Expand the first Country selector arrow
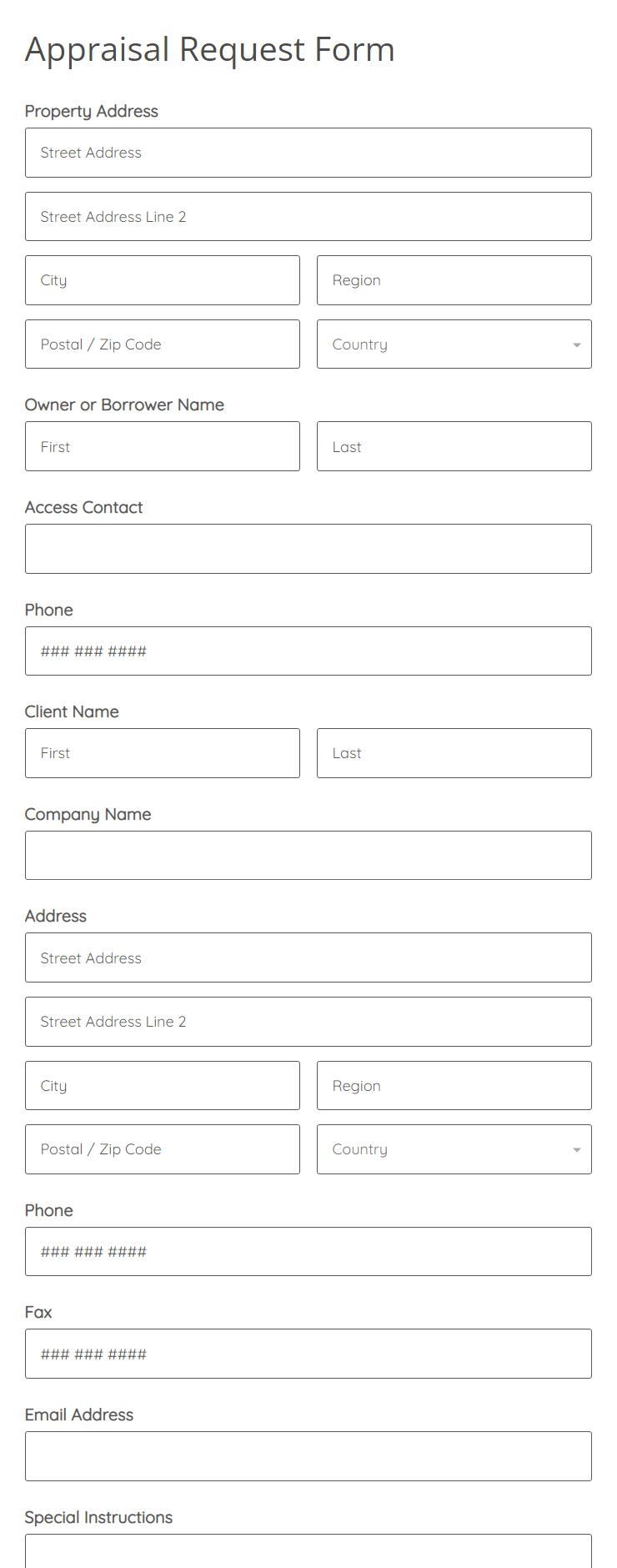The image size is (617, 1568). (576, 344)
